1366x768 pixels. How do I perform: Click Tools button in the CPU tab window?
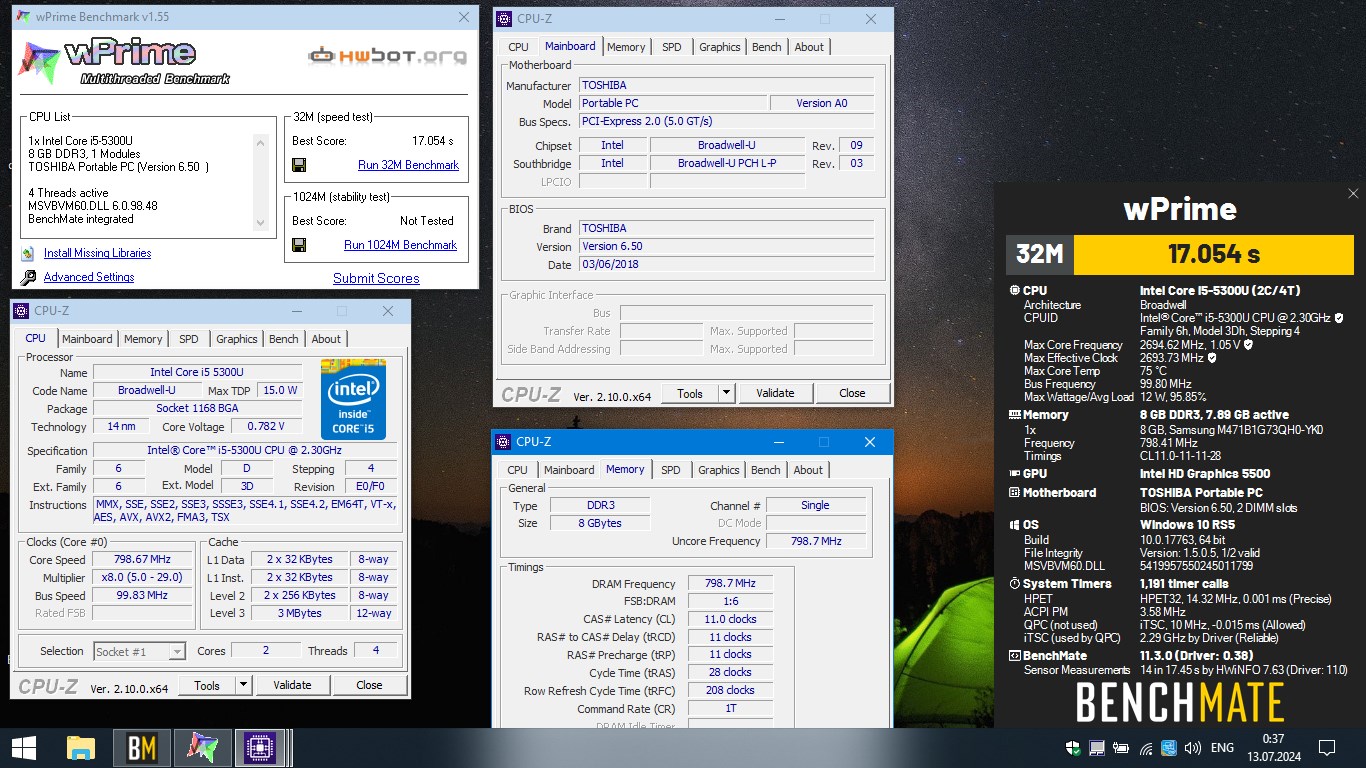click(x=207, y=685)
